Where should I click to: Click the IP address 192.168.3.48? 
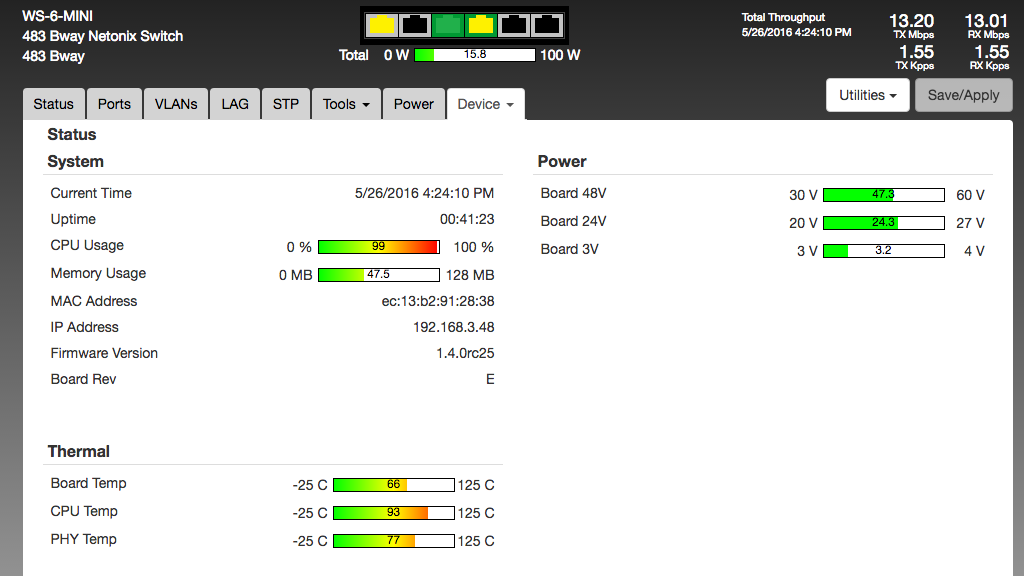[453, 327]
